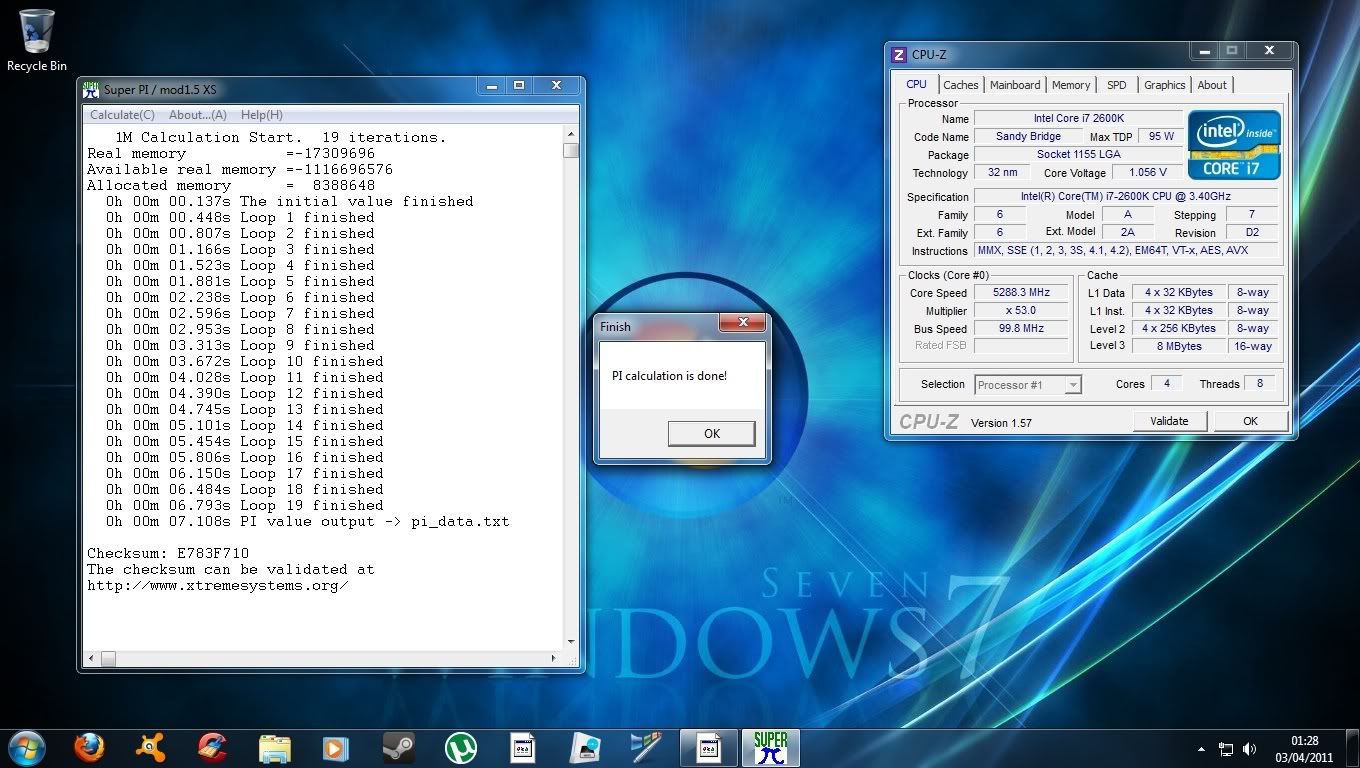Click the 'PI calculation is done!' message
This screenshot has height=768, width=1360.
669,376
